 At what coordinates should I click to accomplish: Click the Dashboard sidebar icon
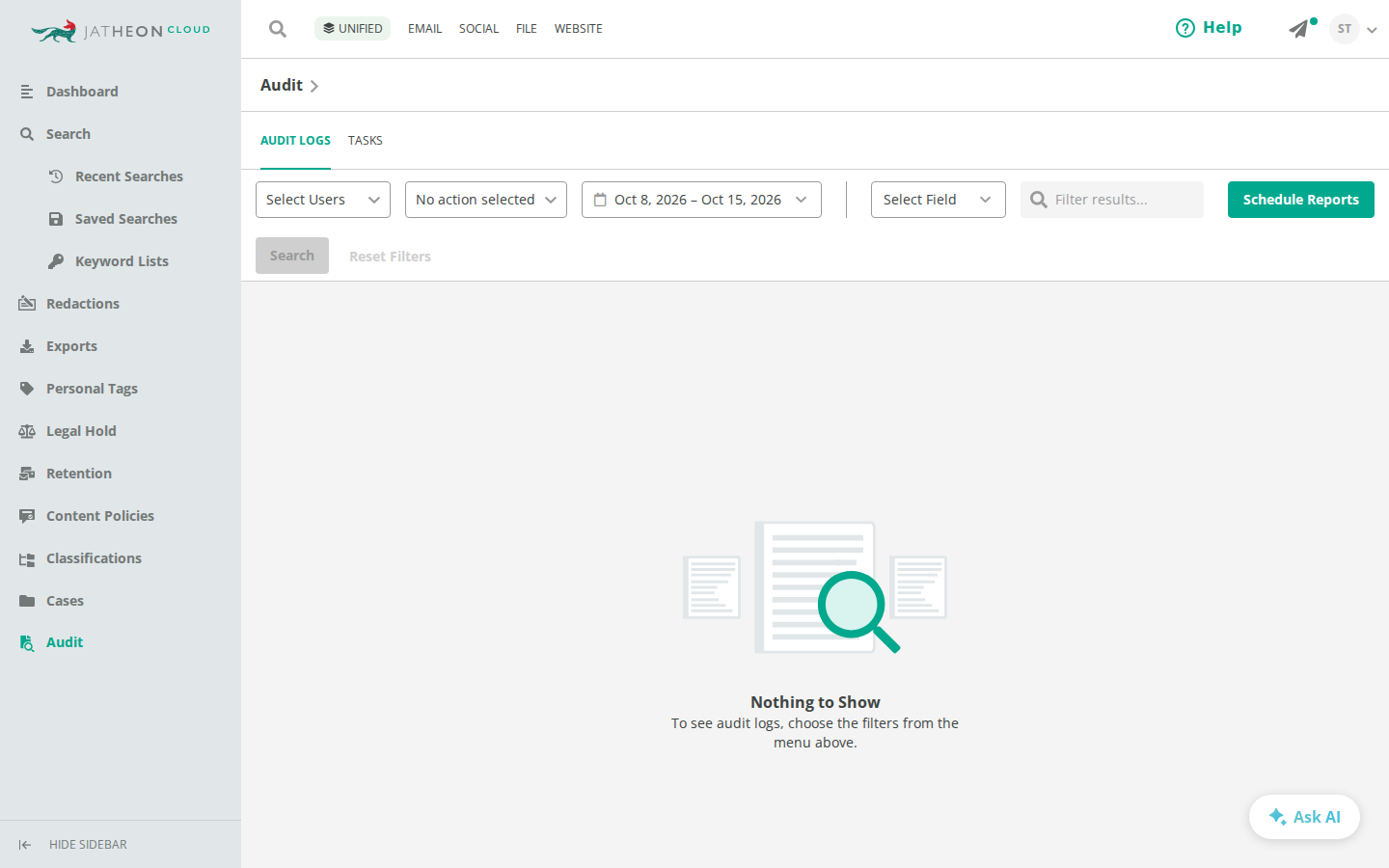click(x=27, y=92)
